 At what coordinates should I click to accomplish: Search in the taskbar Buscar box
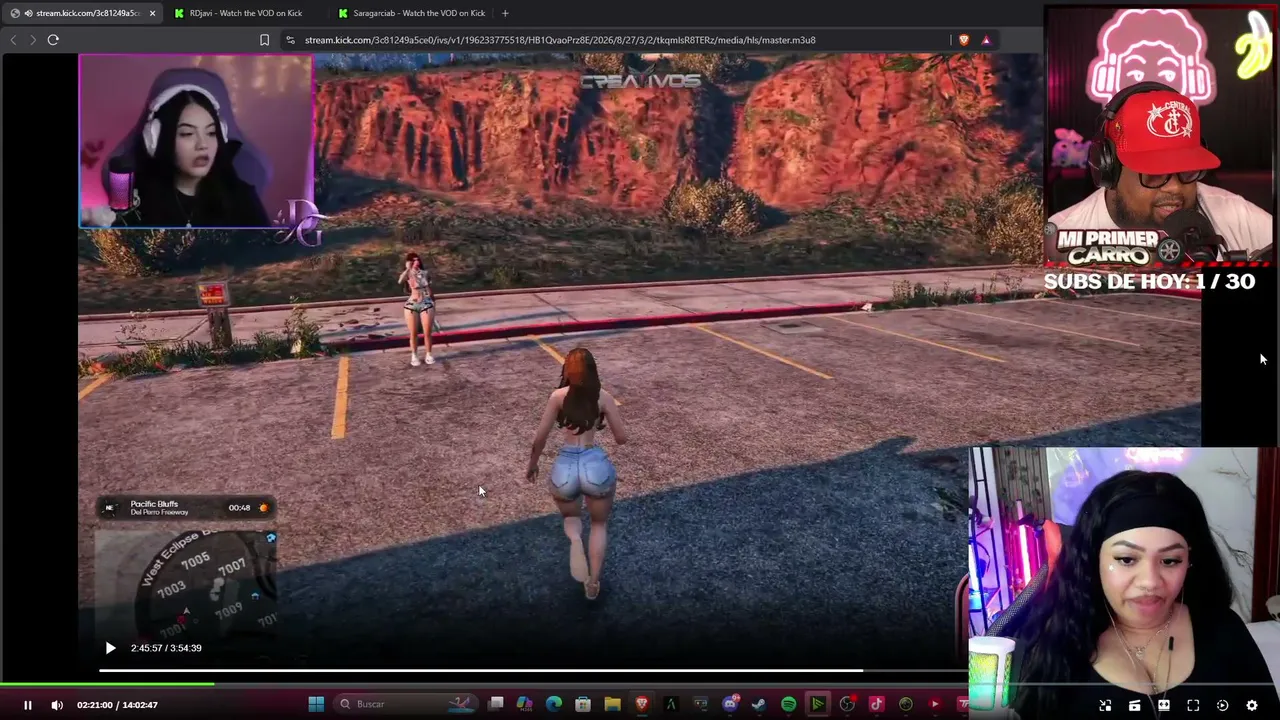coord(404,704)
